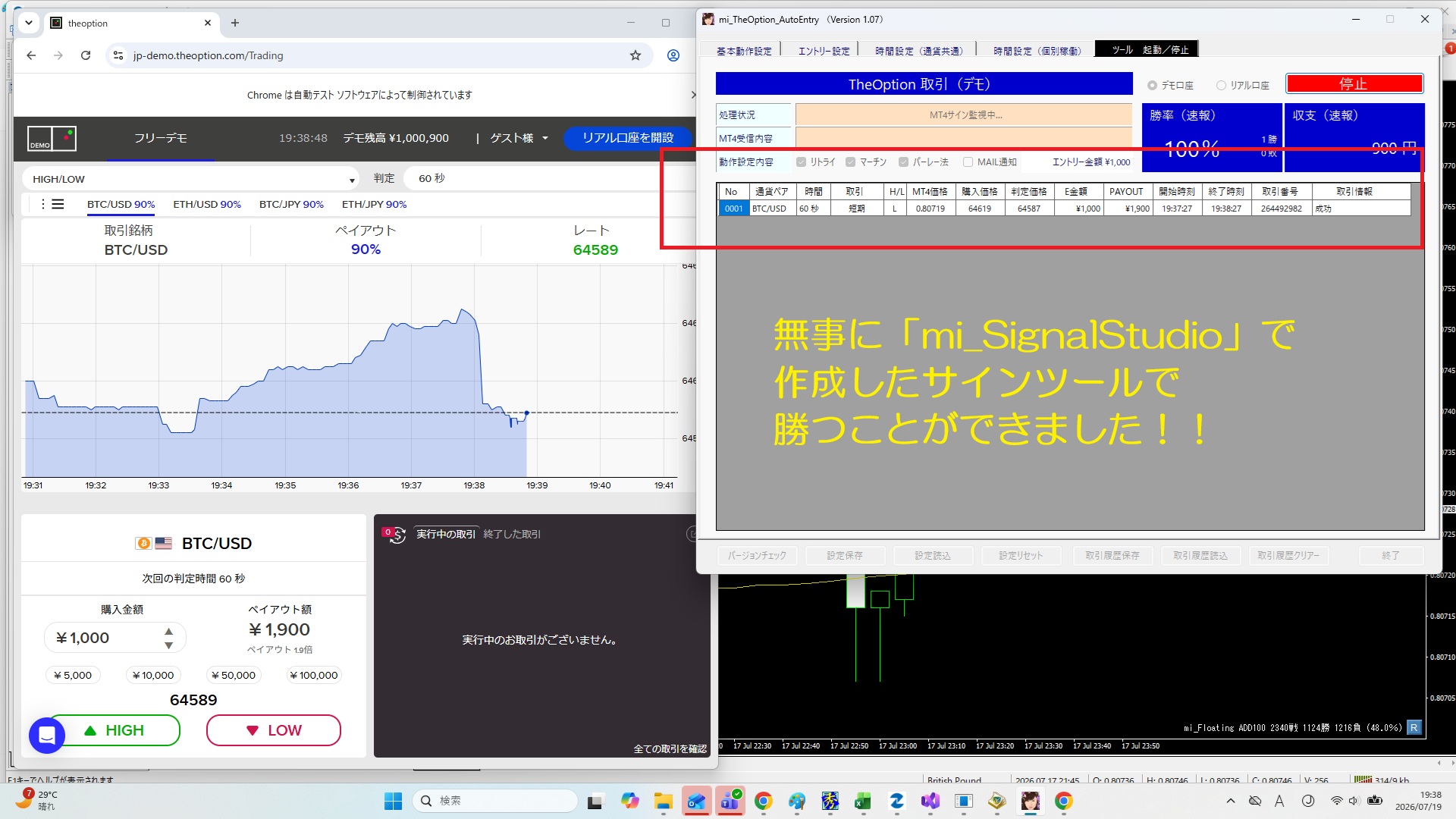The image size is (1456, 819).
Task: Set amount to ￥10,000 preset
Action: [153, 675]
